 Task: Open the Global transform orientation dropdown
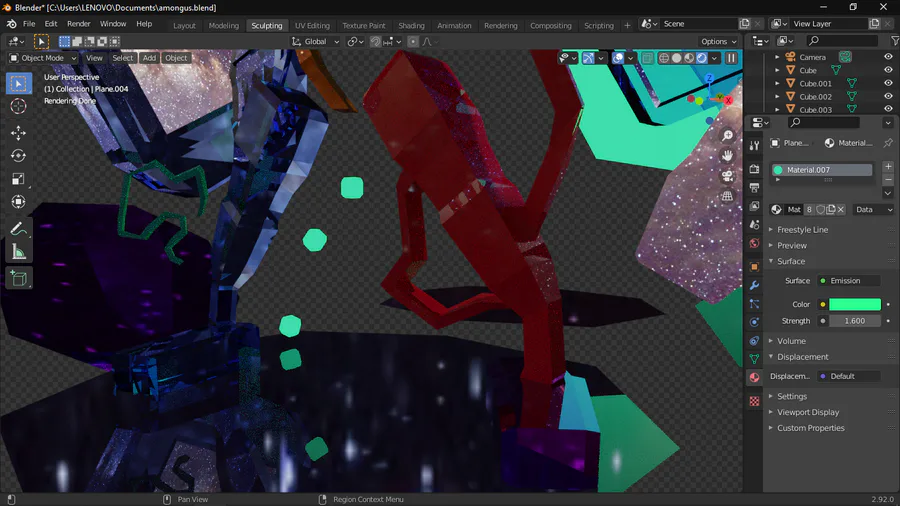pos(315,41)
